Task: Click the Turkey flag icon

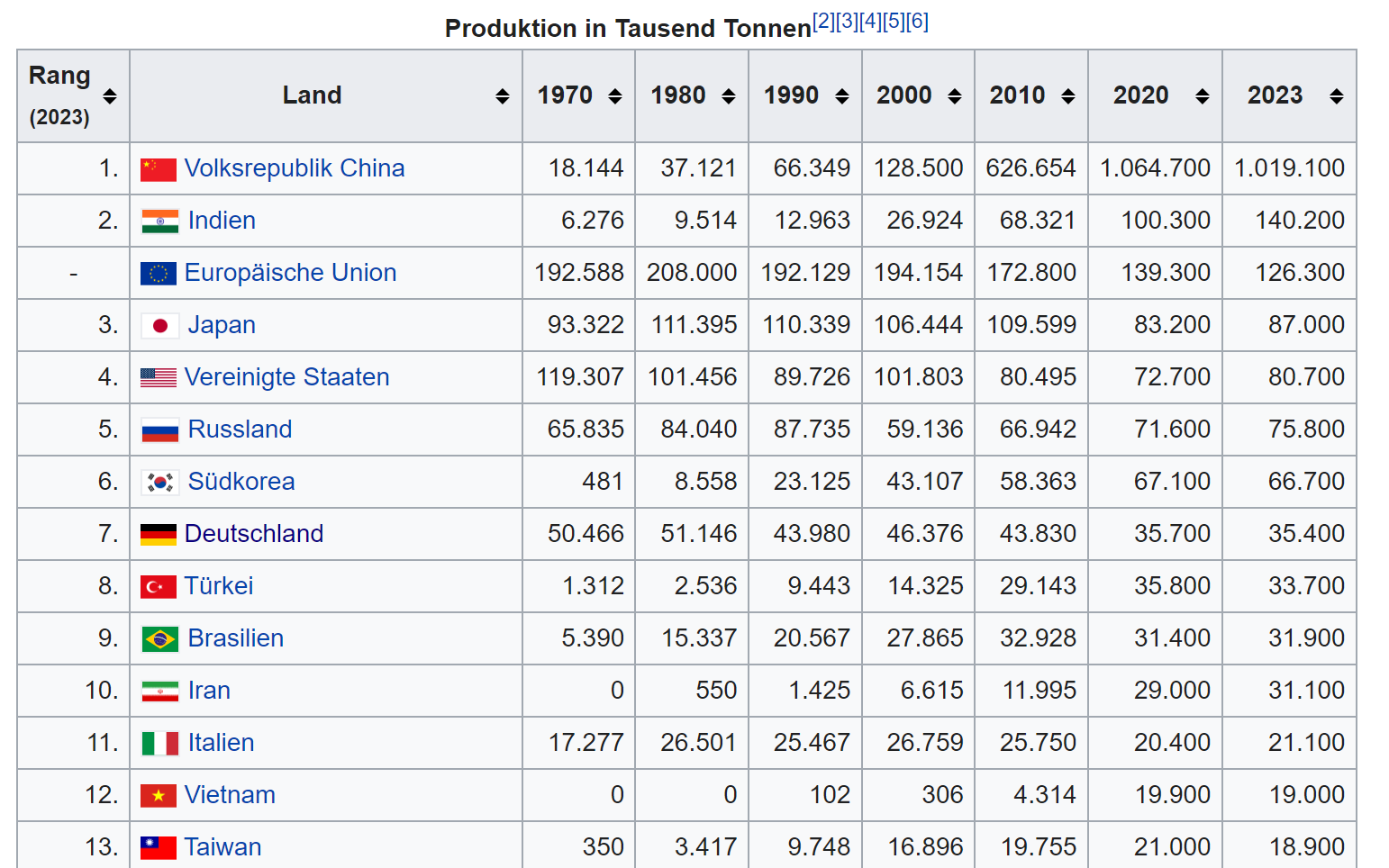Action: pyautogui.click(x=159, y=587)
